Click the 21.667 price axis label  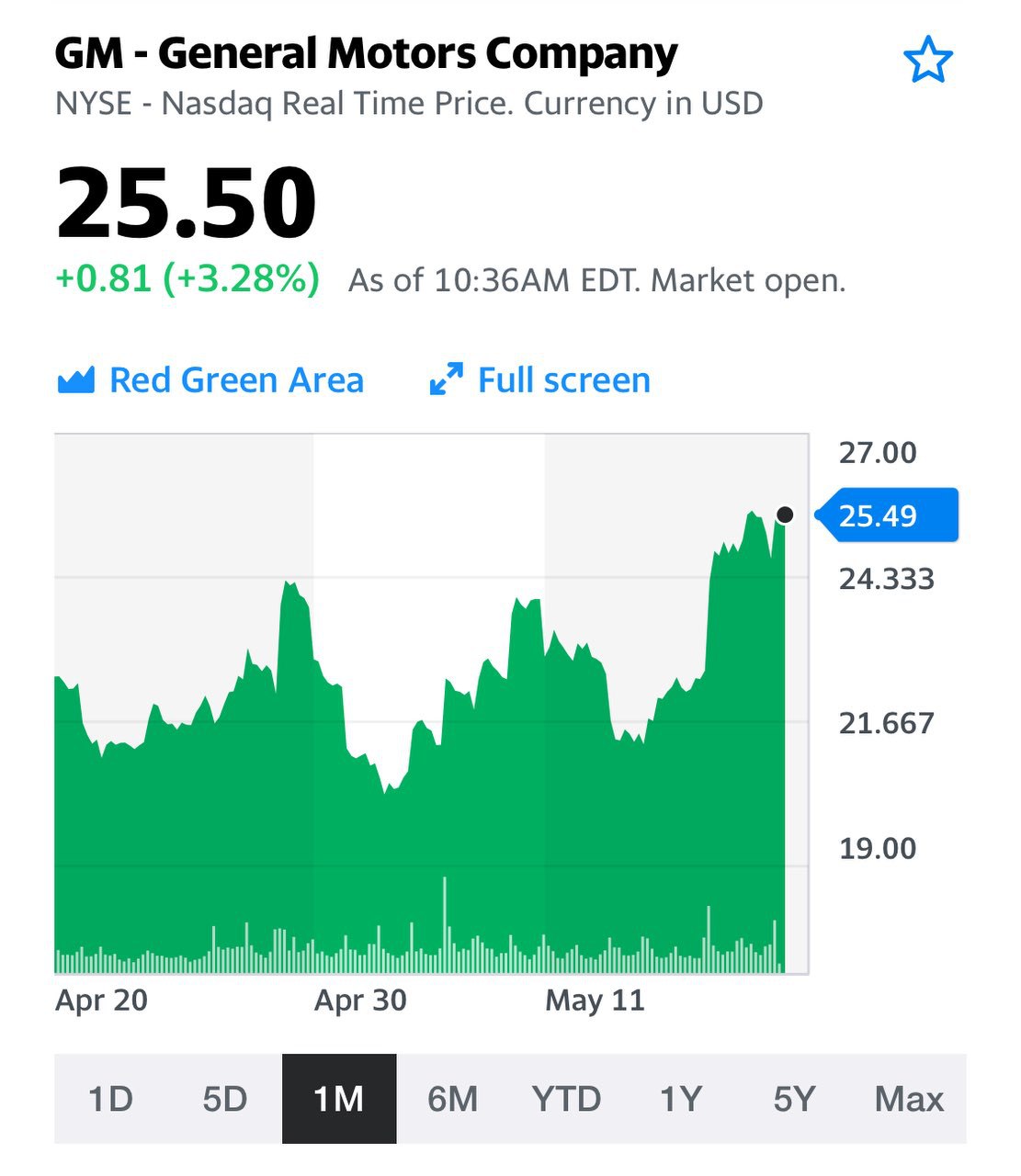pos(887,723)
